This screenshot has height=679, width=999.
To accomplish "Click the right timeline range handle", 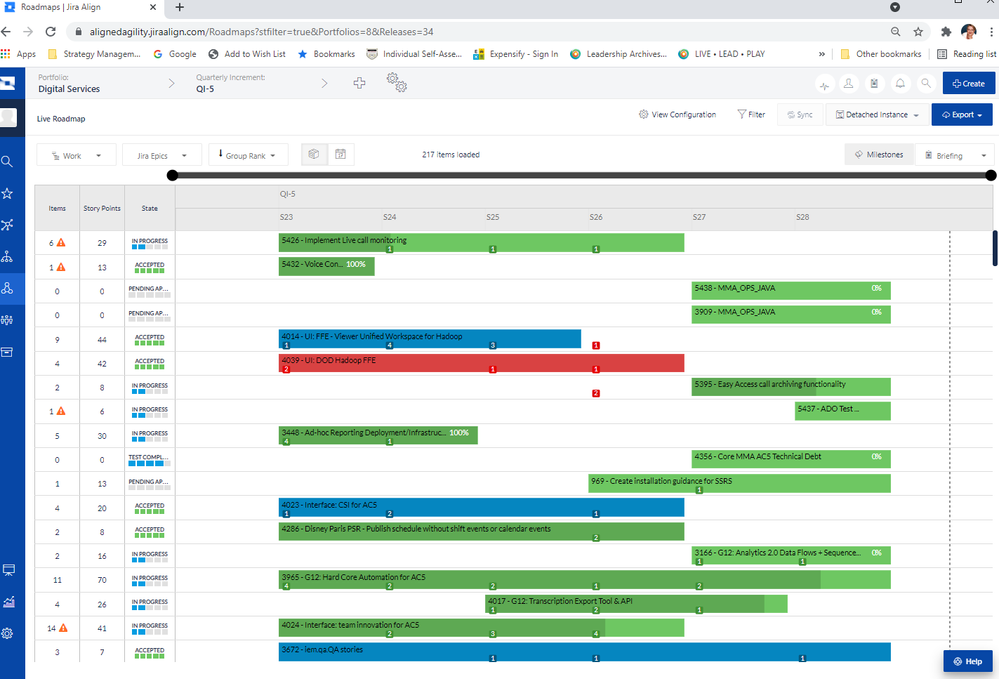I will coord(990,175).
